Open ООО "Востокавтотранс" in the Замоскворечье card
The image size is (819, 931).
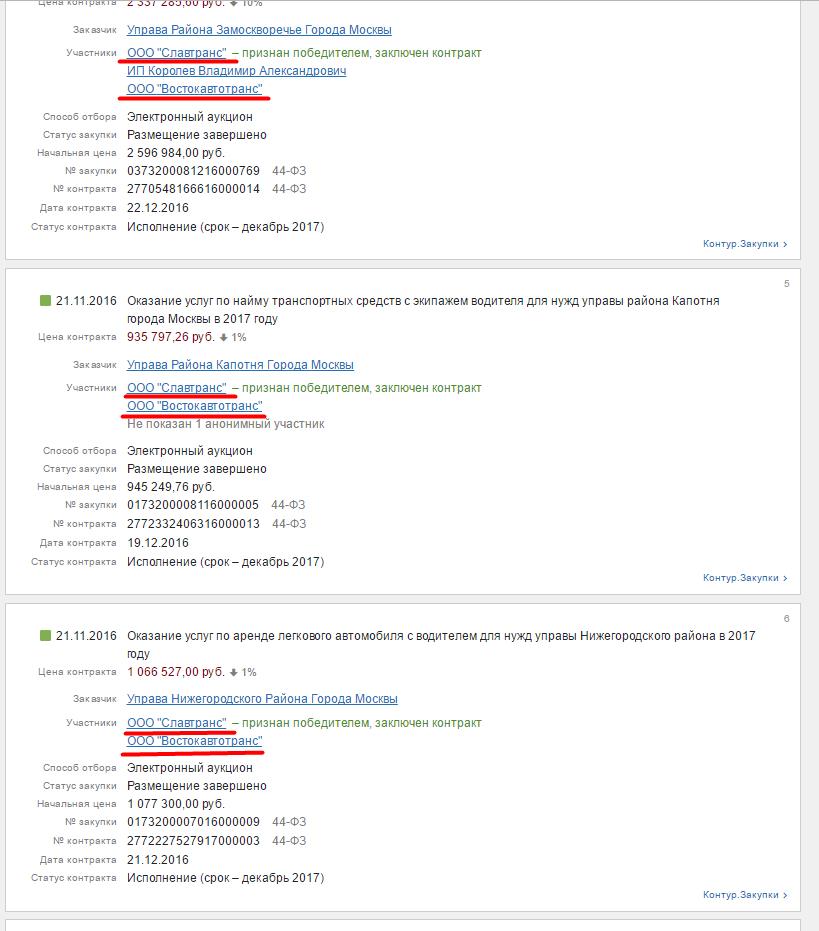coord(194,88)
